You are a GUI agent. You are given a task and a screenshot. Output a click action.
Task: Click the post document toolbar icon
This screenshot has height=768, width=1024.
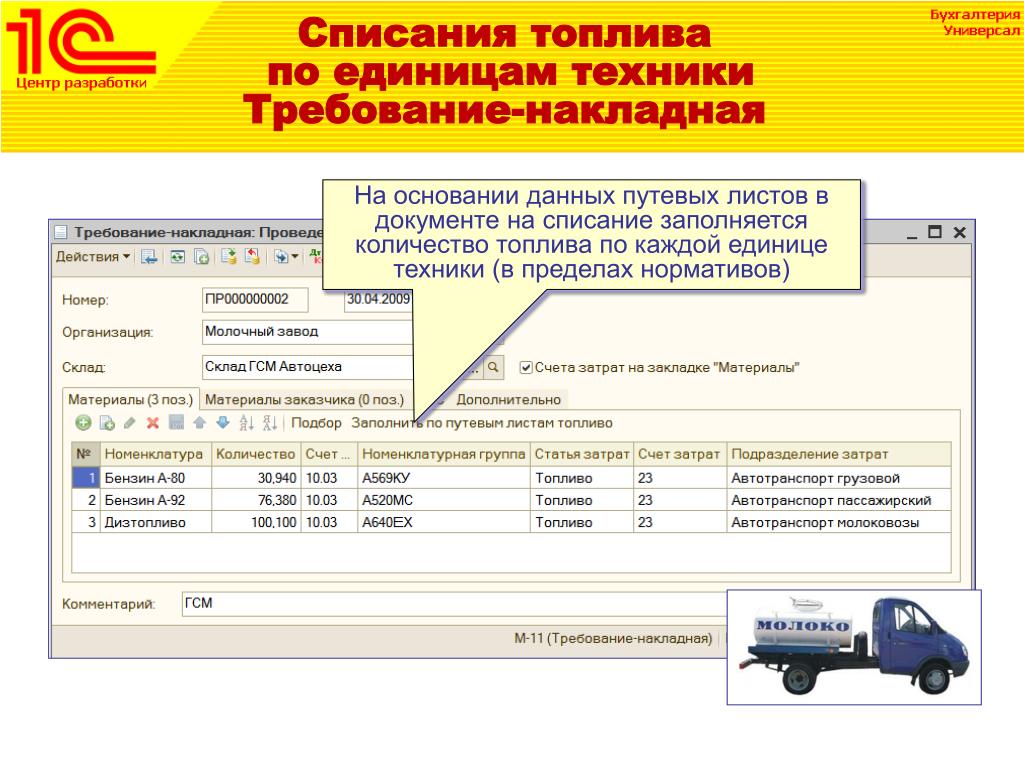pyautogui.click(x=229, y=257)
